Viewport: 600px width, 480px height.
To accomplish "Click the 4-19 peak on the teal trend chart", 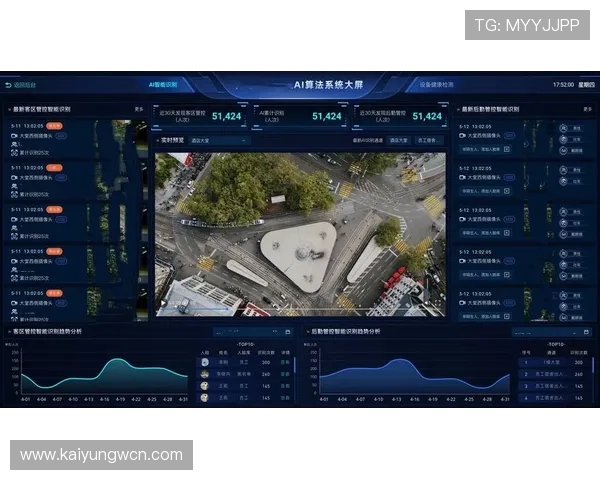I will click(x=118, y=359).
